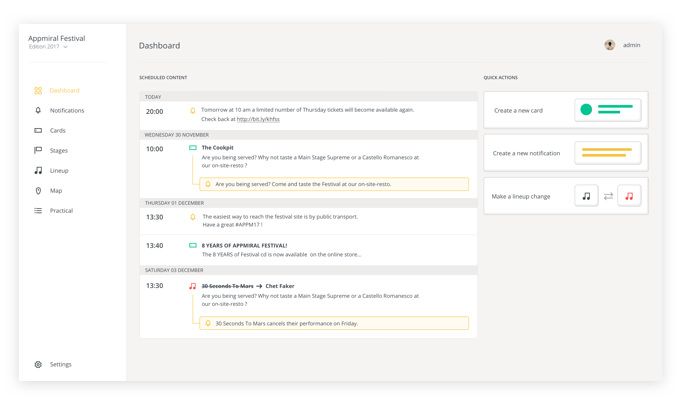The image size is (680, 405).
Task: Open the Lineup menu item
Action: 59,171
